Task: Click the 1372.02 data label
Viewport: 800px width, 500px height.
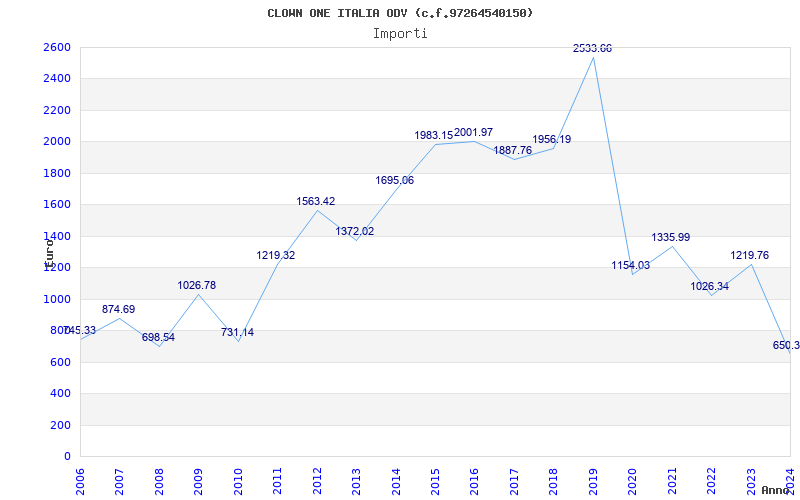Action: 355,232
